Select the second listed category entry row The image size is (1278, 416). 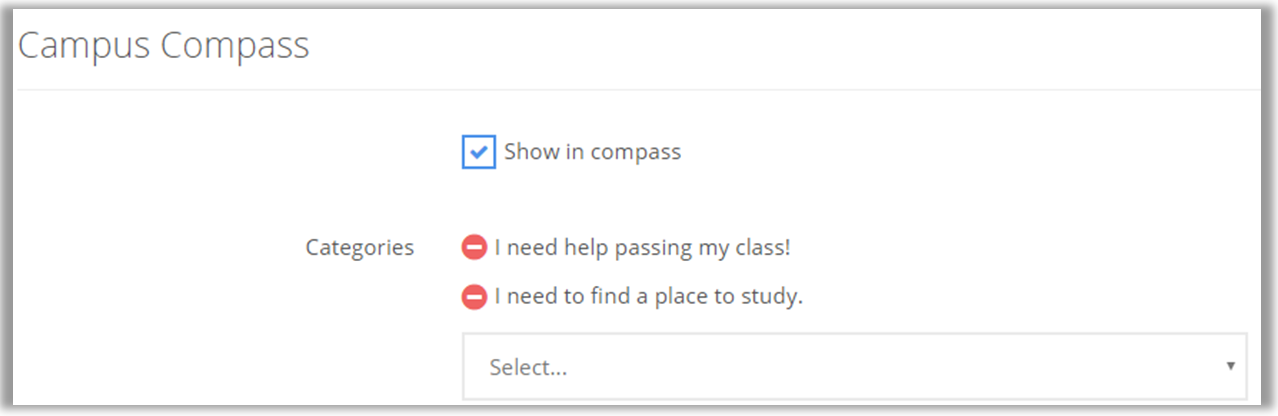pos(648,297)
